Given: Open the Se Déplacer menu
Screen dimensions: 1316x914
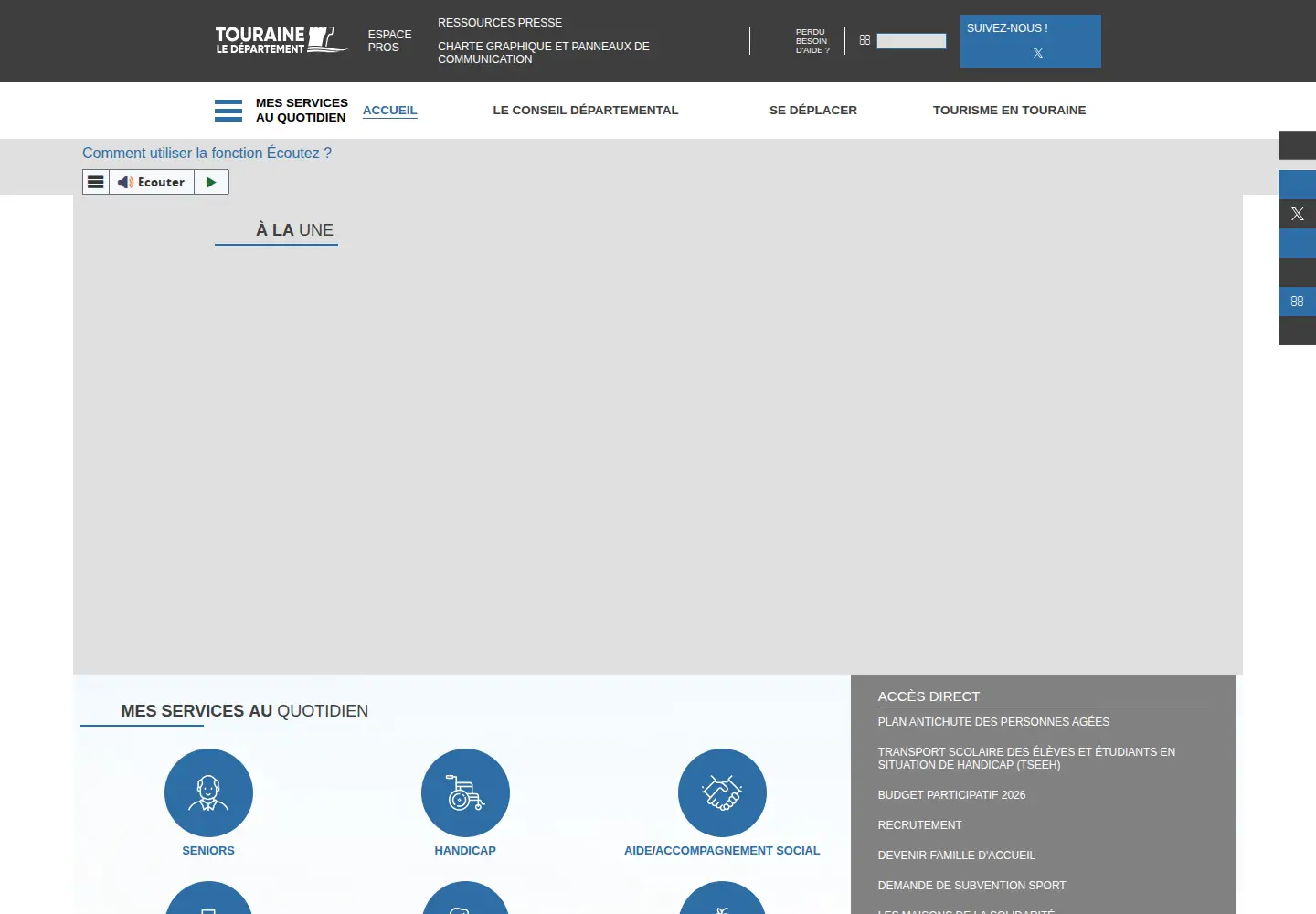Looking at the screenshot, I should coord(813,111).
